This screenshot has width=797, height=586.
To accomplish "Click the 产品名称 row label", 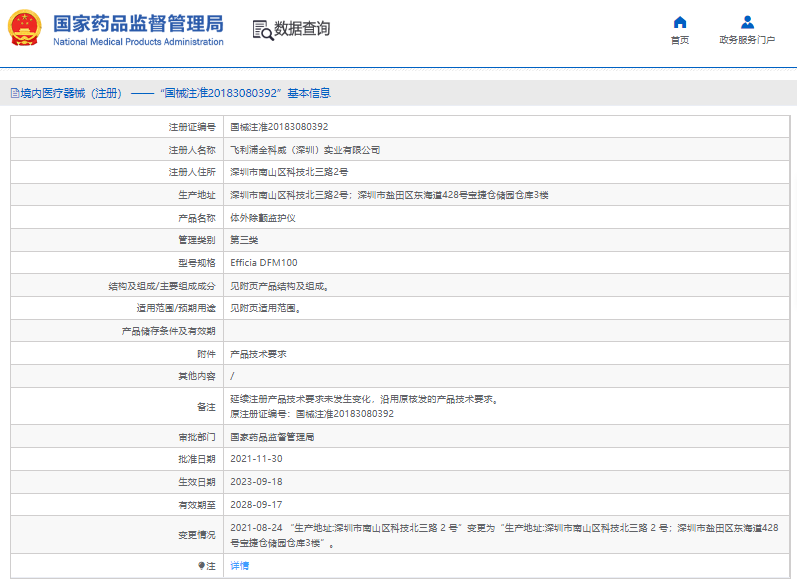I will pyautogui.click(x=197, y=218).
